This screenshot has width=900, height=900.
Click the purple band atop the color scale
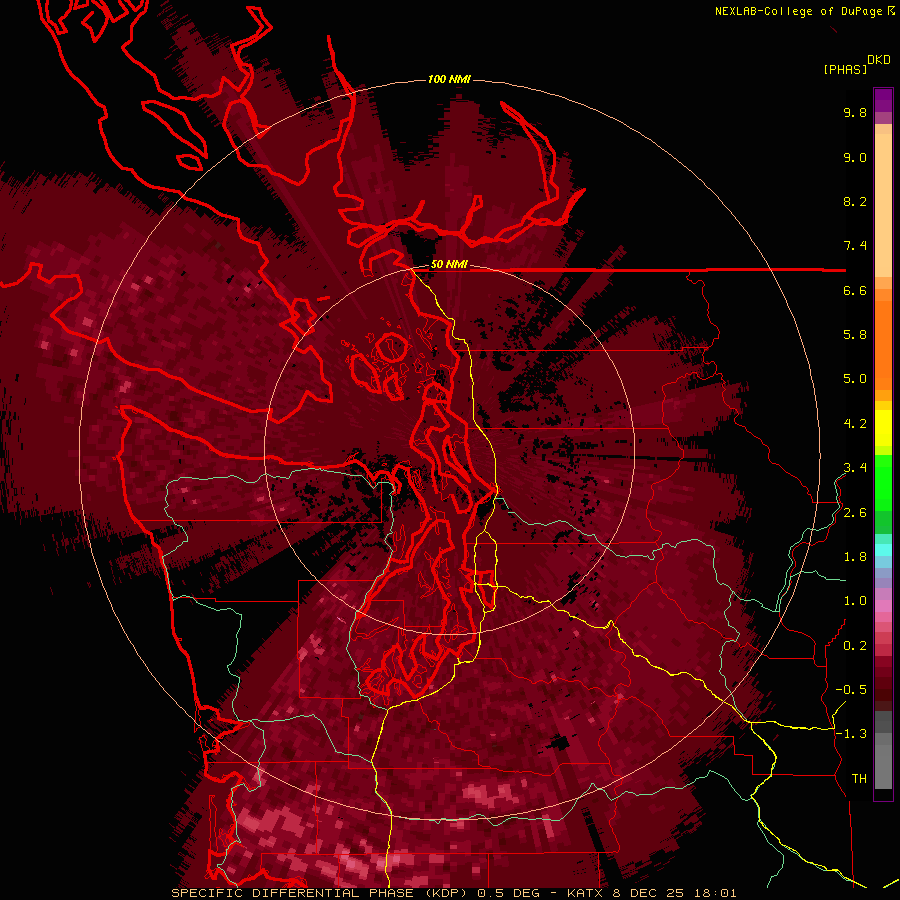point(883,100)
